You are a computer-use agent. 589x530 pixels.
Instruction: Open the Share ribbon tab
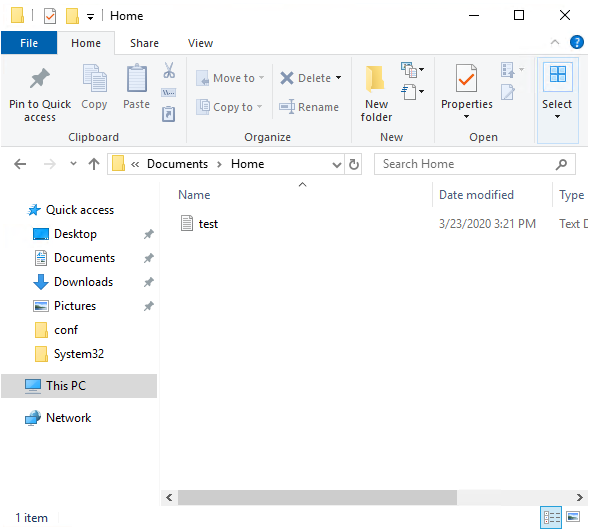144,43
